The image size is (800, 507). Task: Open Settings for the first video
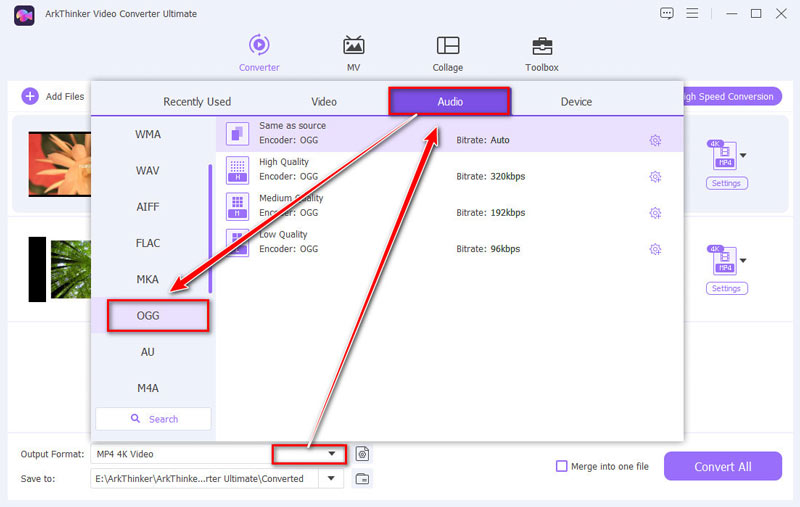[727, 183]
